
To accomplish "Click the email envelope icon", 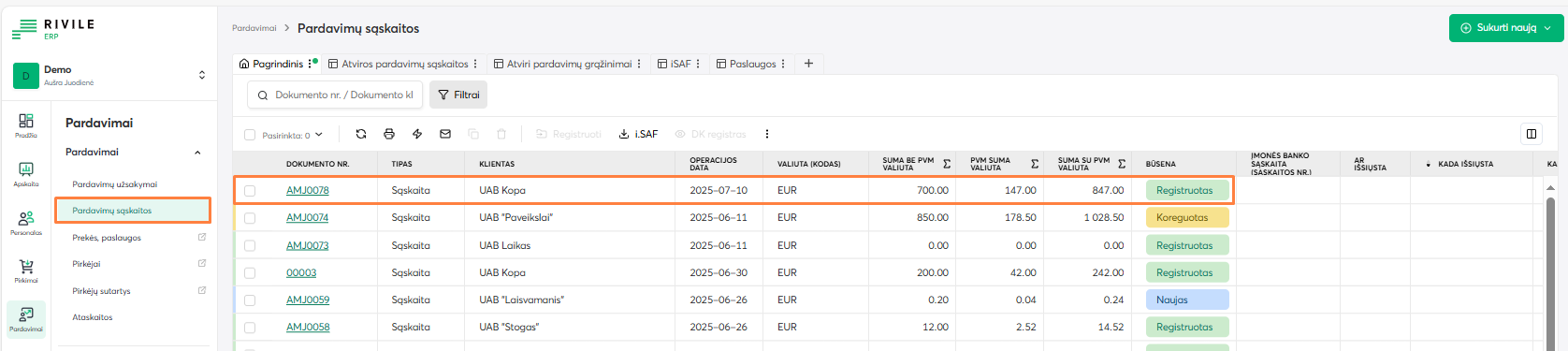I will pyautogui.click(x=445, y=134).
